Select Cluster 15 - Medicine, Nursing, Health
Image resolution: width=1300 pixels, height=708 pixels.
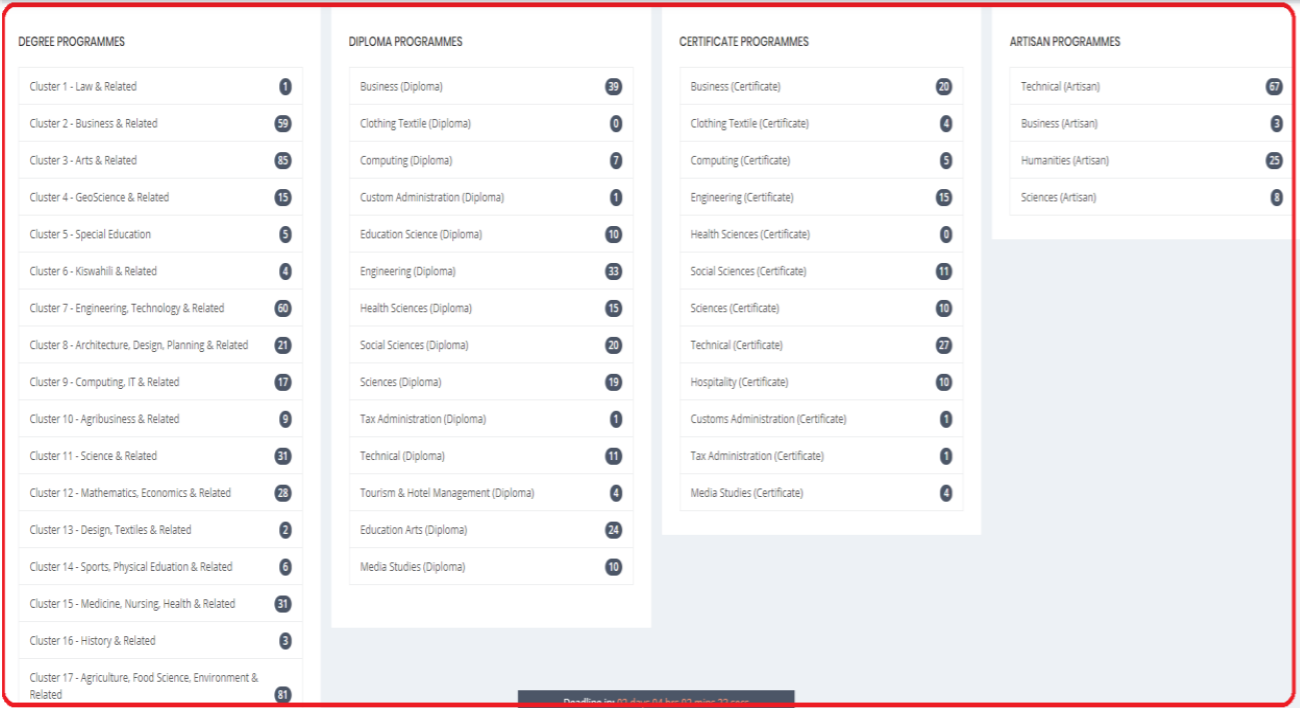pyautogui.click(x=132, y=604)
